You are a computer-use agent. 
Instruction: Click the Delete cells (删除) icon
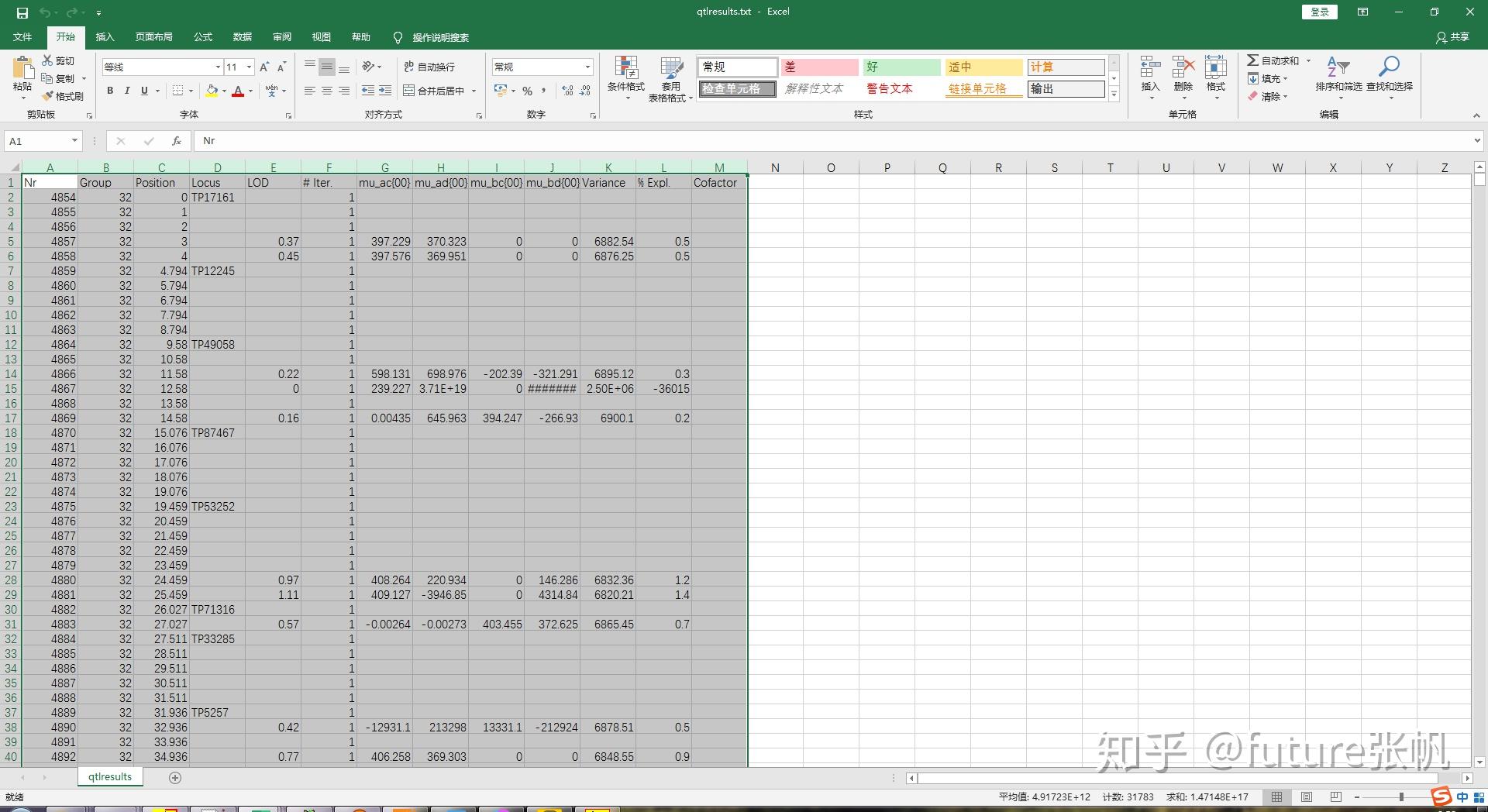click(1183, 67)
